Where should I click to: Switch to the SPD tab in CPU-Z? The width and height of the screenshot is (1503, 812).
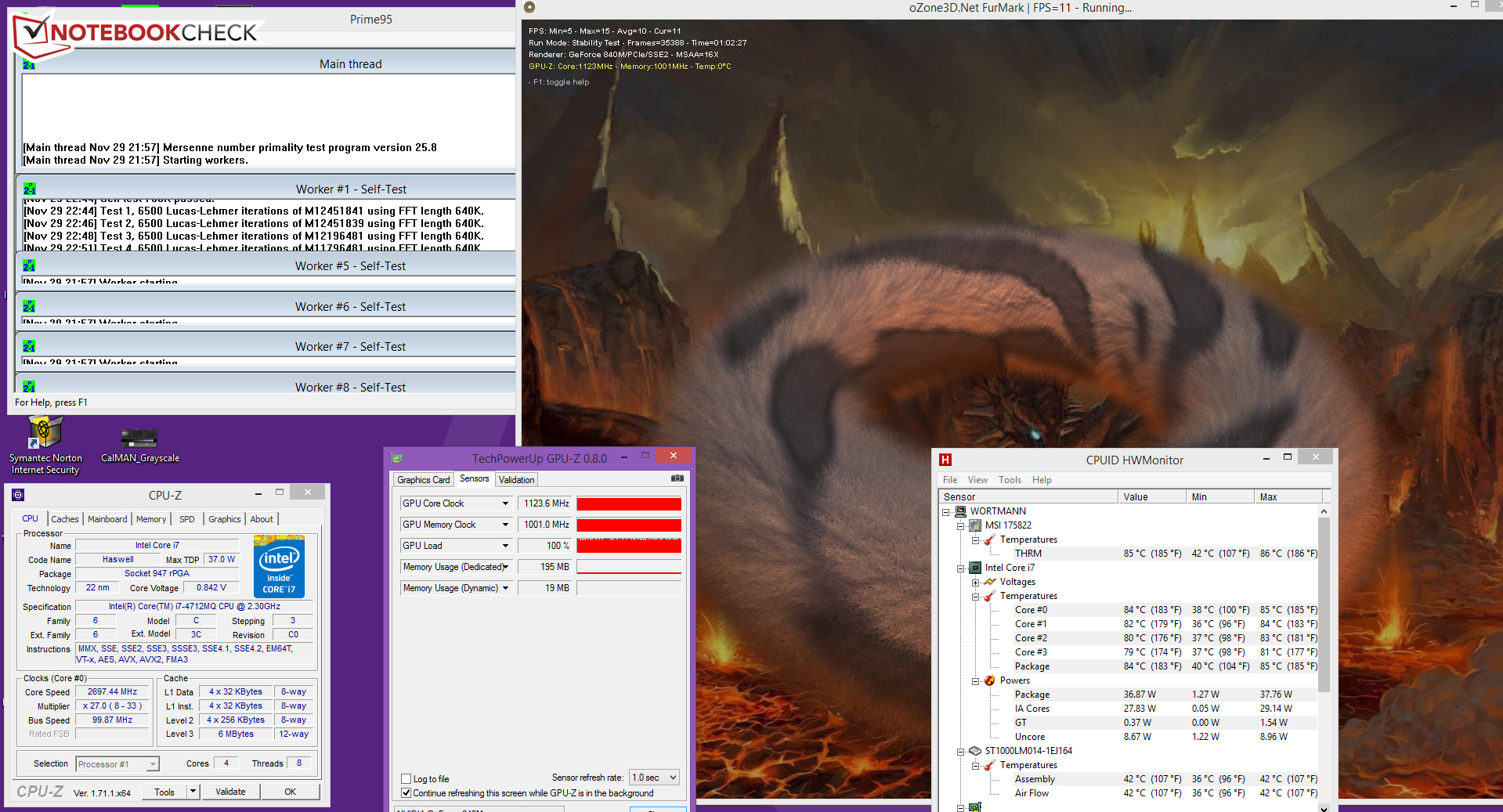pos(187,519)
